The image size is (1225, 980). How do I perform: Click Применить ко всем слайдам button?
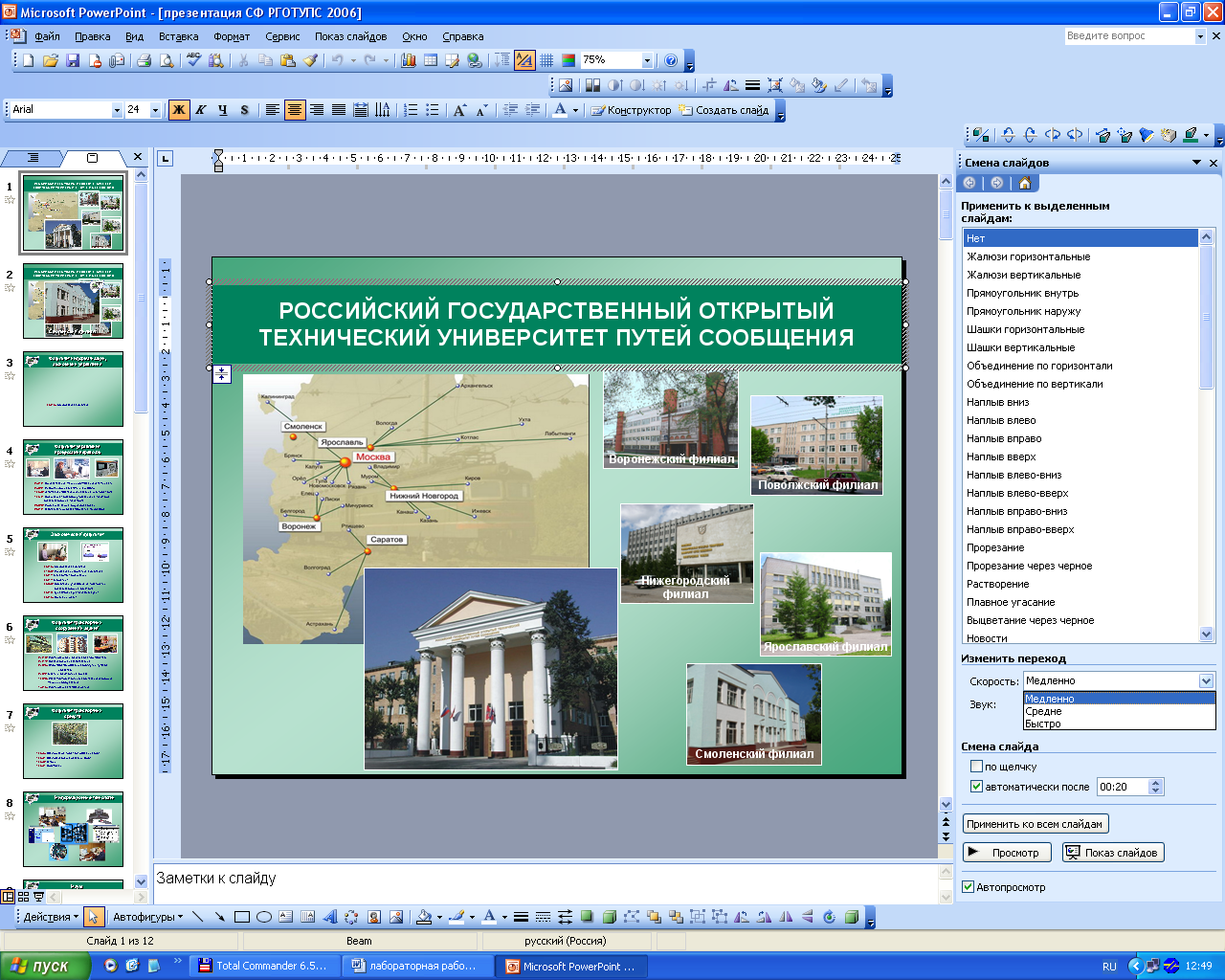point(1035,824)
